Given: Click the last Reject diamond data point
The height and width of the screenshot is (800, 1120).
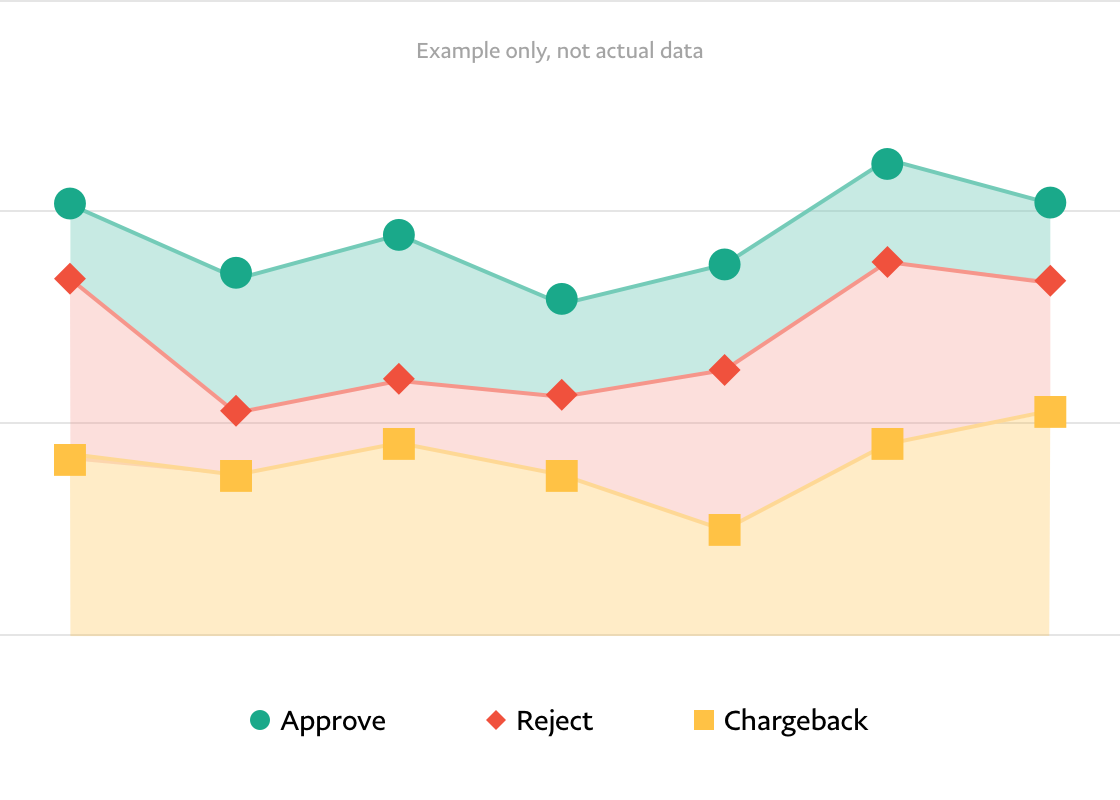Looking at the screenshot, I should tap(1050, 281).
